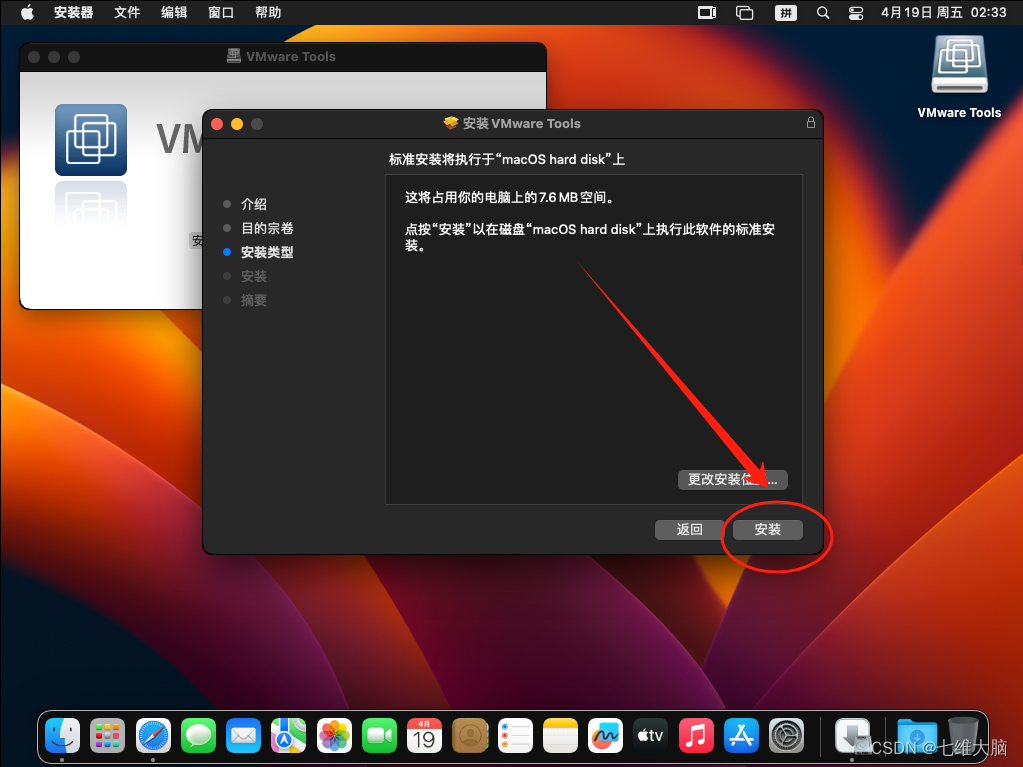Click the 更改安装位置 button
Viewport: 1023px width, 767px height.
[733, 479]
